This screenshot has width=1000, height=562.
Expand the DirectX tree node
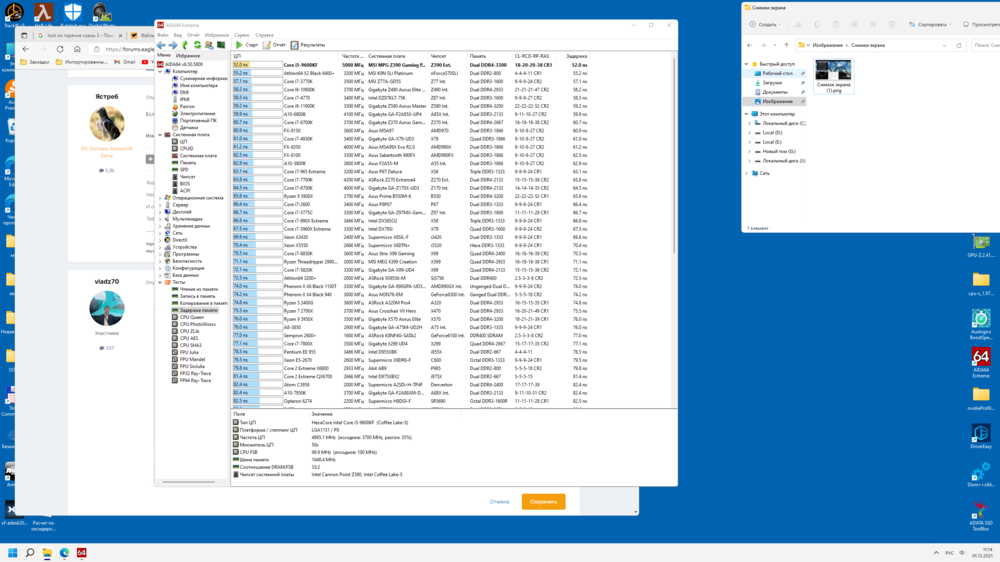(x=160, y=240)
